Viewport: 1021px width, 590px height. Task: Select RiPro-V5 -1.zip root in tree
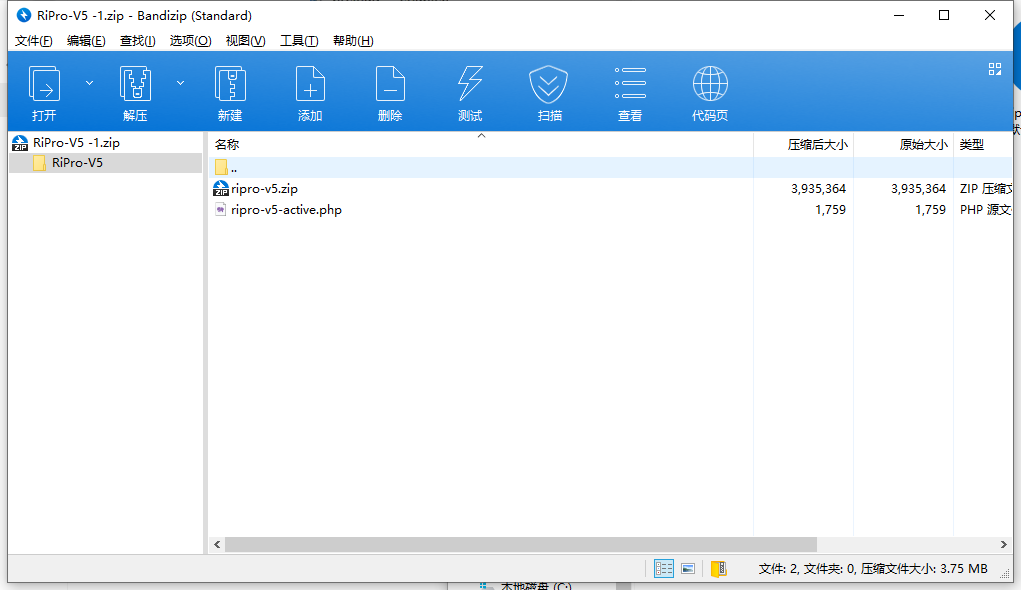76,143
